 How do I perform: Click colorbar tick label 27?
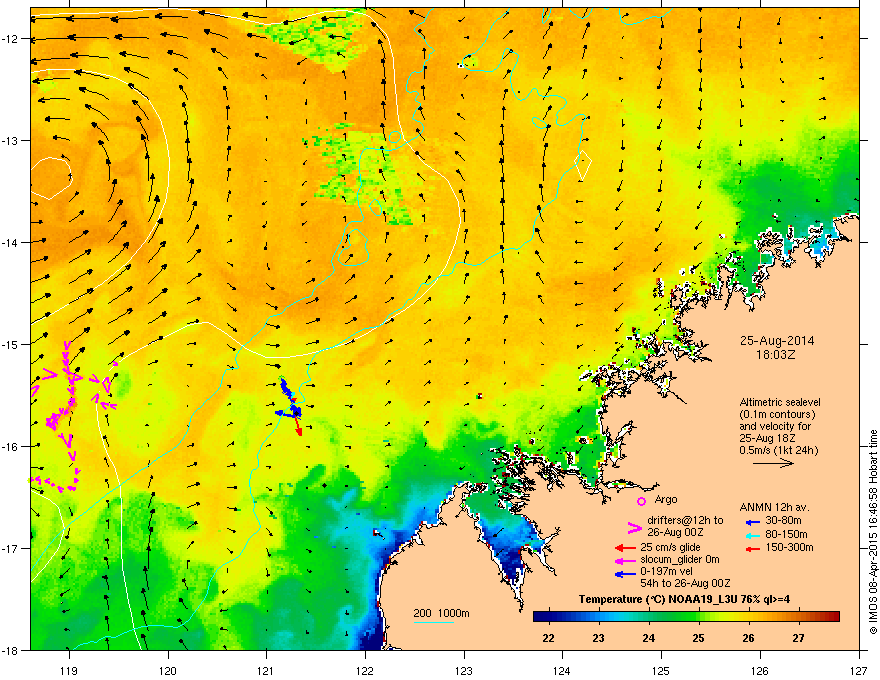(798, 638)
